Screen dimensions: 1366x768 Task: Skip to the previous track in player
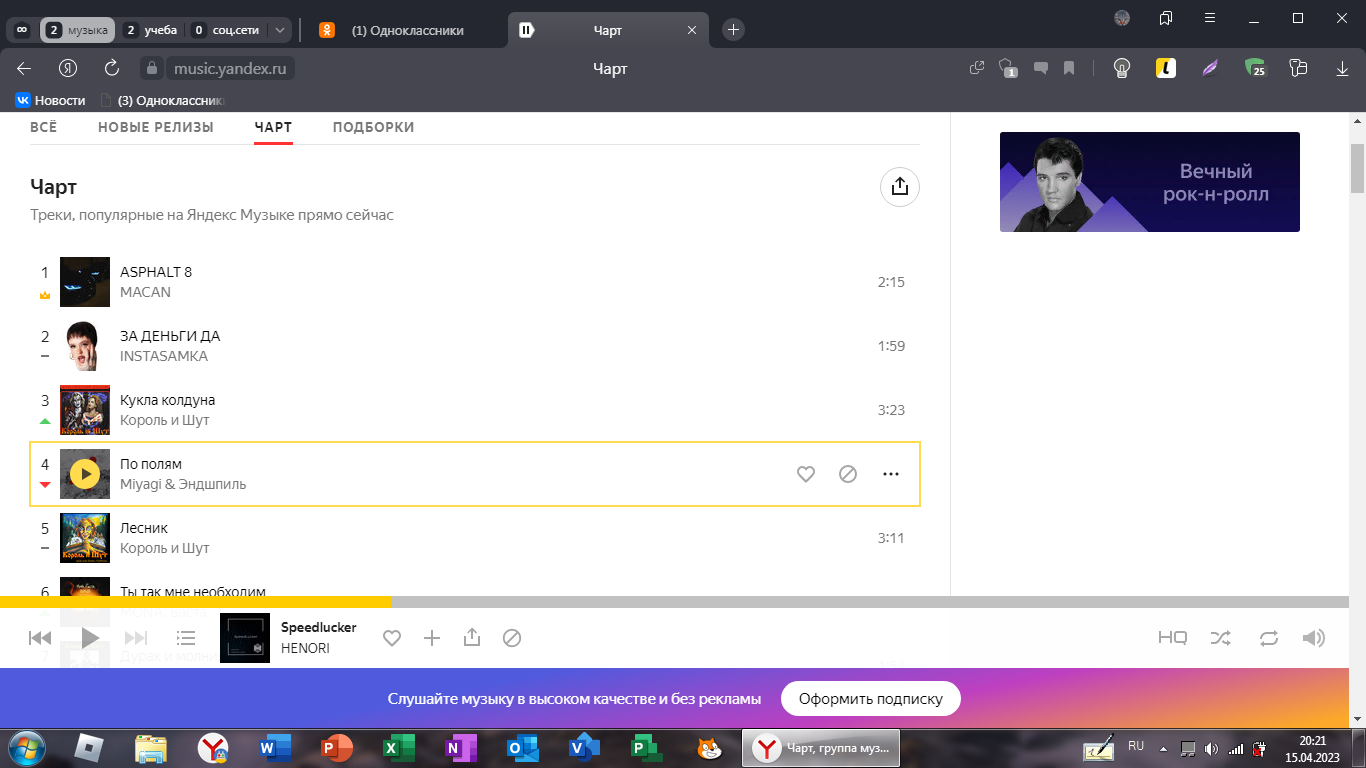coord(40,638)
